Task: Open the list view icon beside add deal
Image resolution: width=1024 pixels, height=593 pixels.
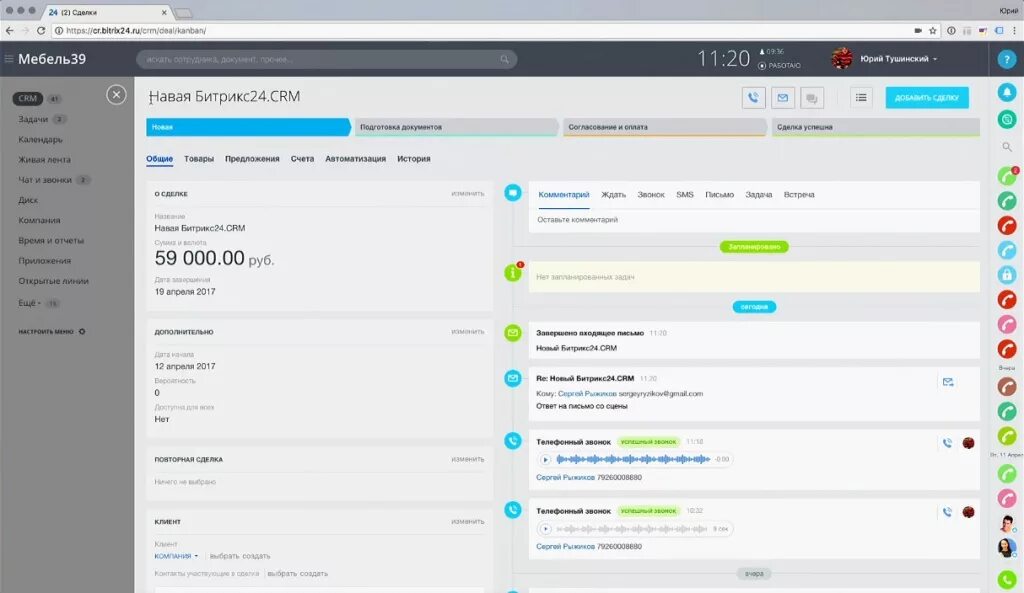Action: [x=861, y=98]
